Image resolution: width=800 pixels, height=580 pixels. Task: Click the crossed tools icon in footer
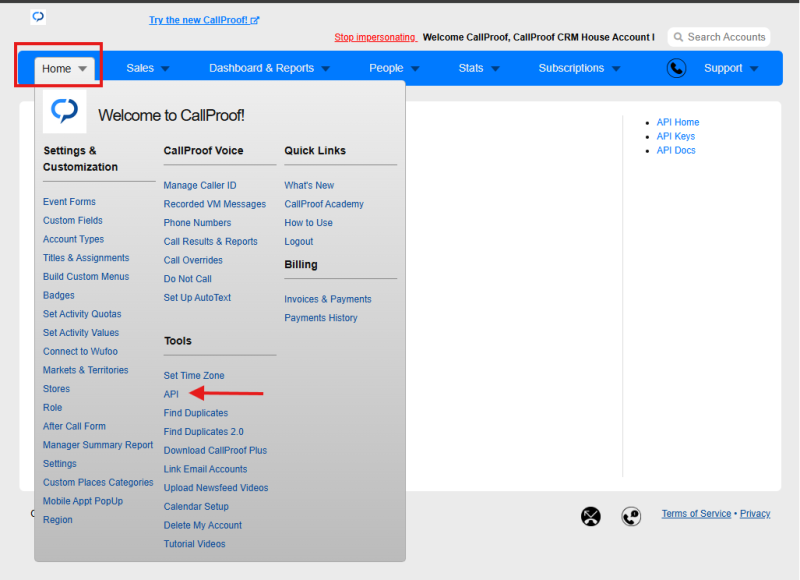tap(590, 516)
